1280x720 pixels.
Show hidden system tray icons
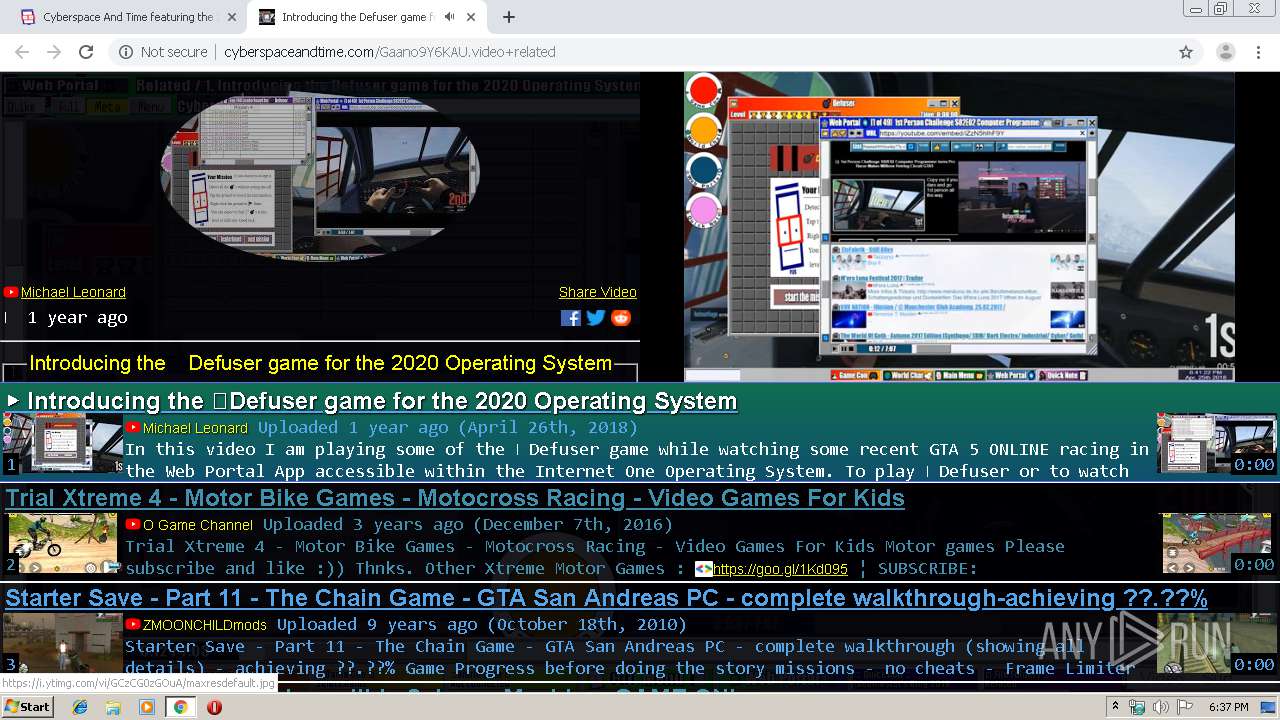[1117, 707]
